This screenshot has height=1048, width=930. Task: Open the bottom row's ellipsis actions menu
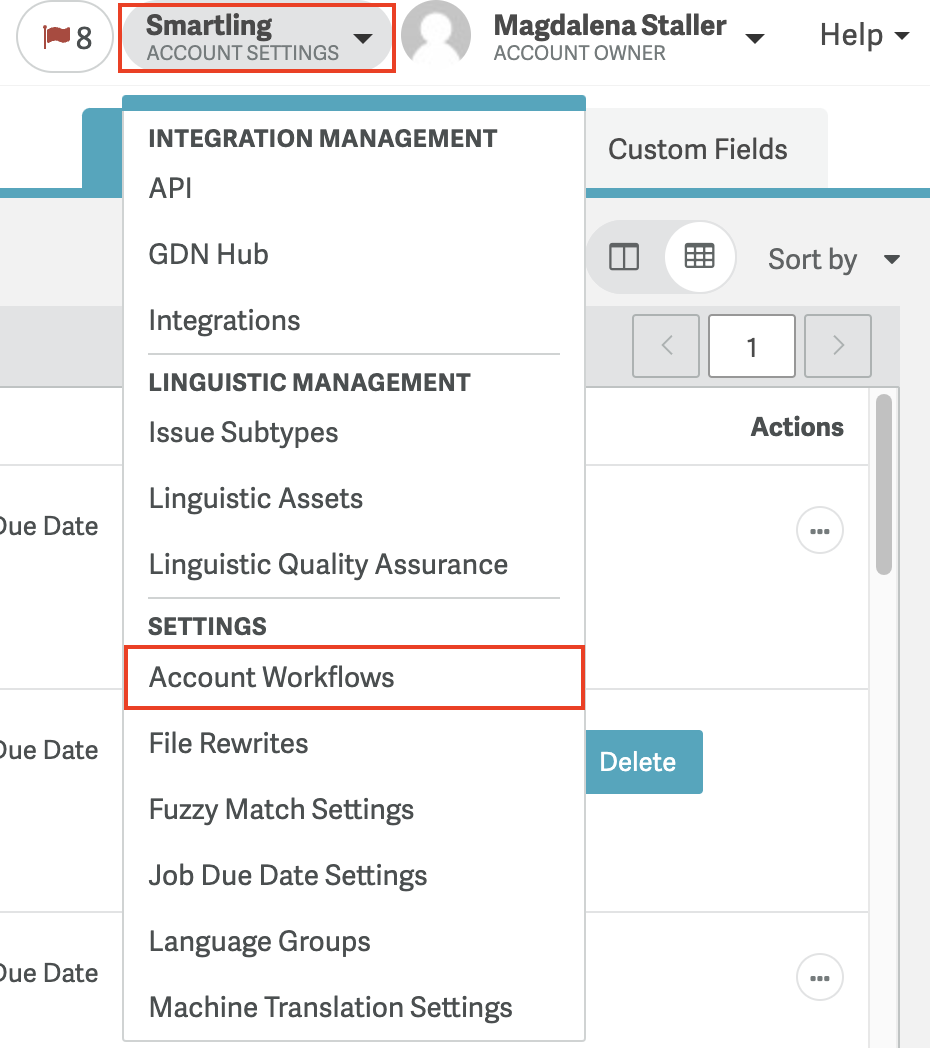point(820,976)
